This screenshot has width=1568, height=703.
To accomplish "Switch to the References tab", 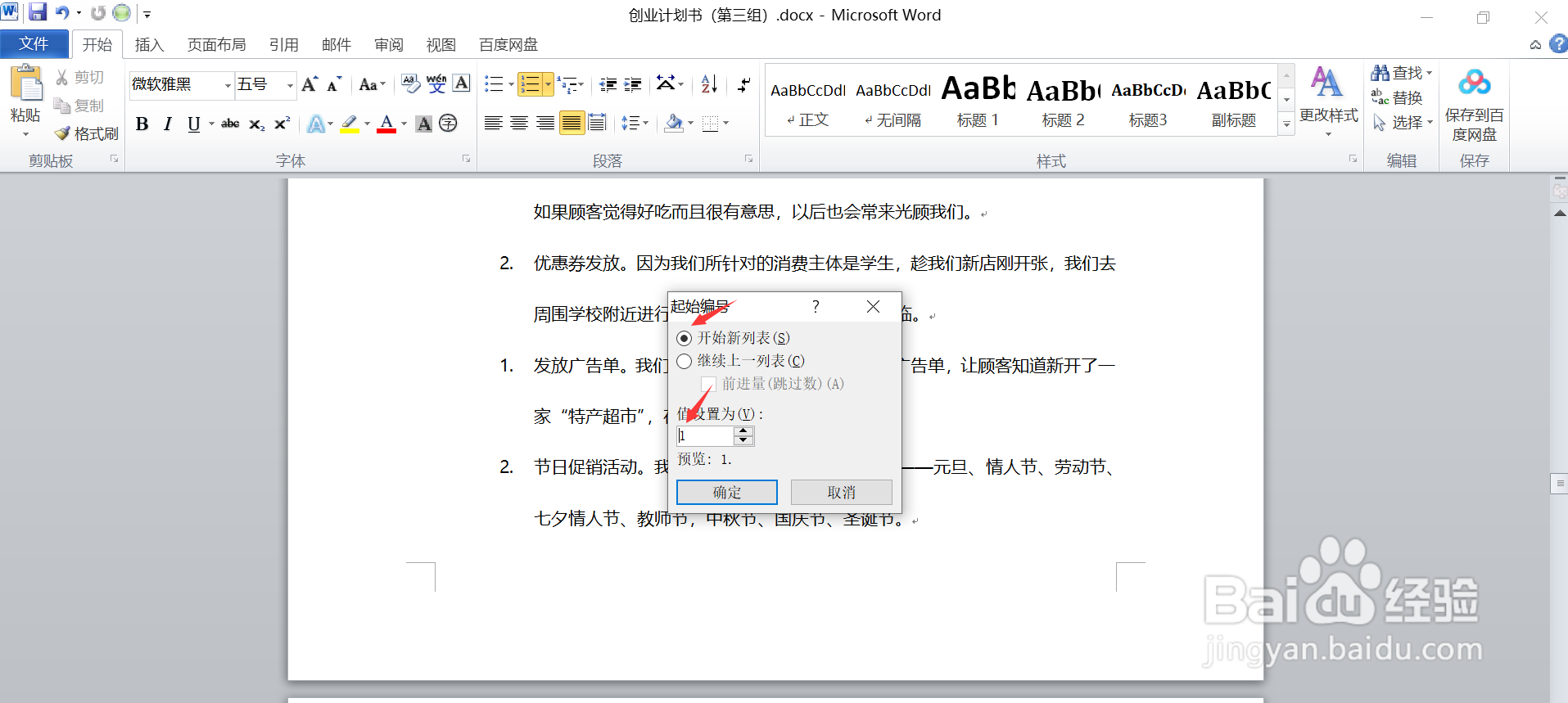I will click(283, 45).
